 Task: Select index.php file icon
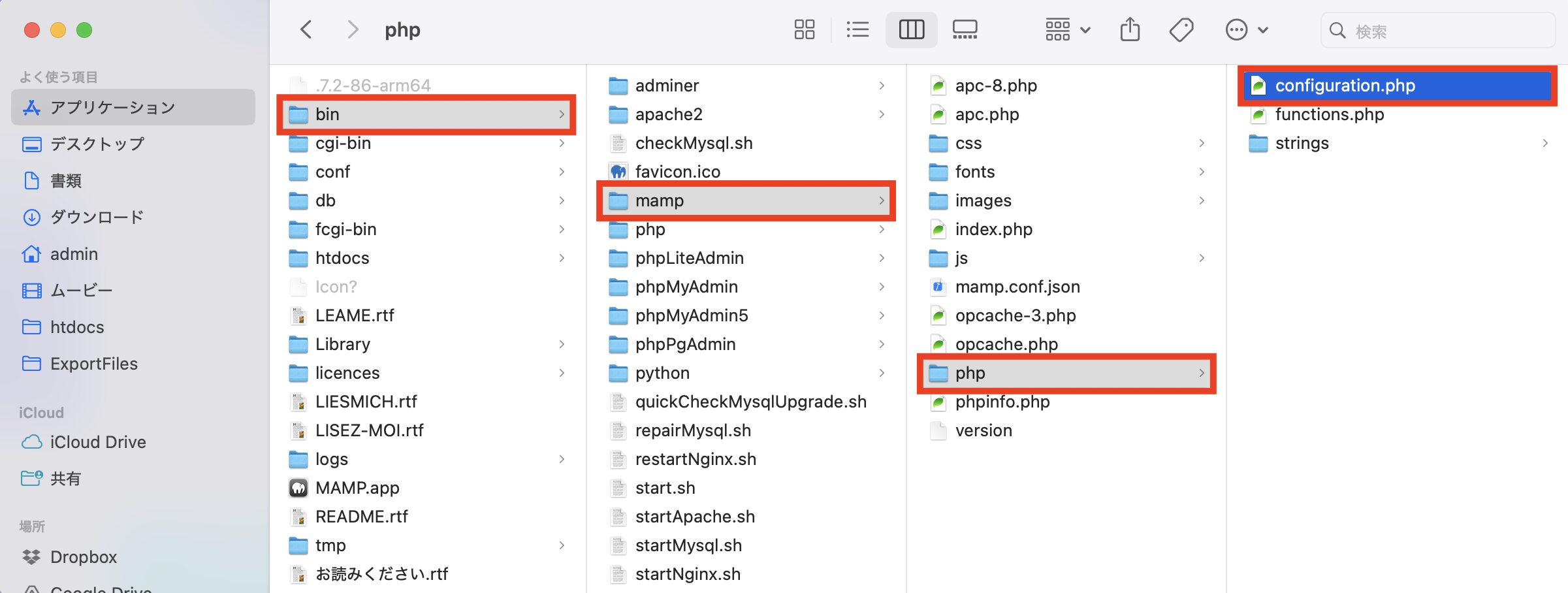(x=938, y=229)
